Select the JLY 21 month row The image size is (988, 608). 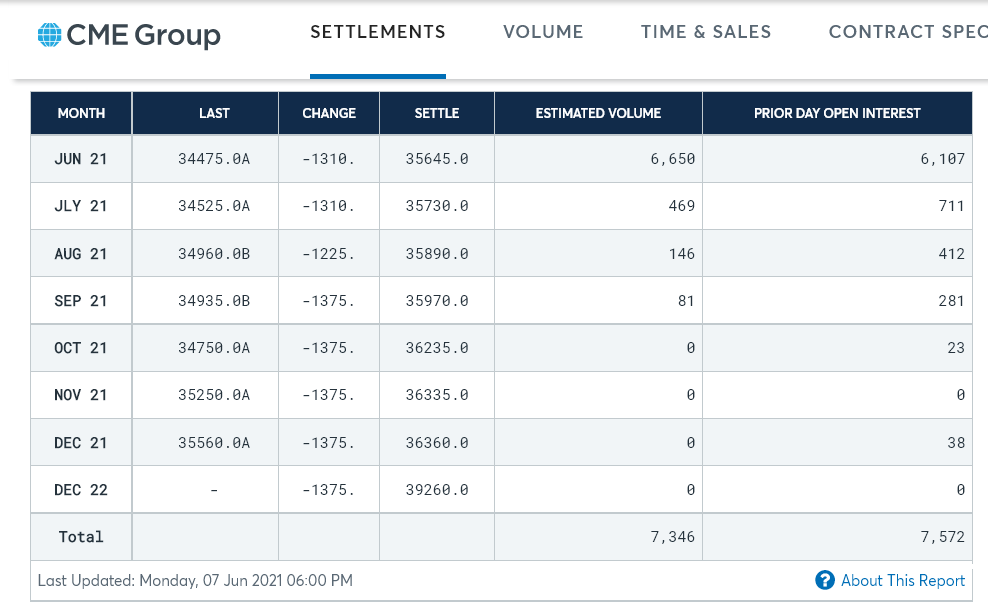(x=81, y=206)
